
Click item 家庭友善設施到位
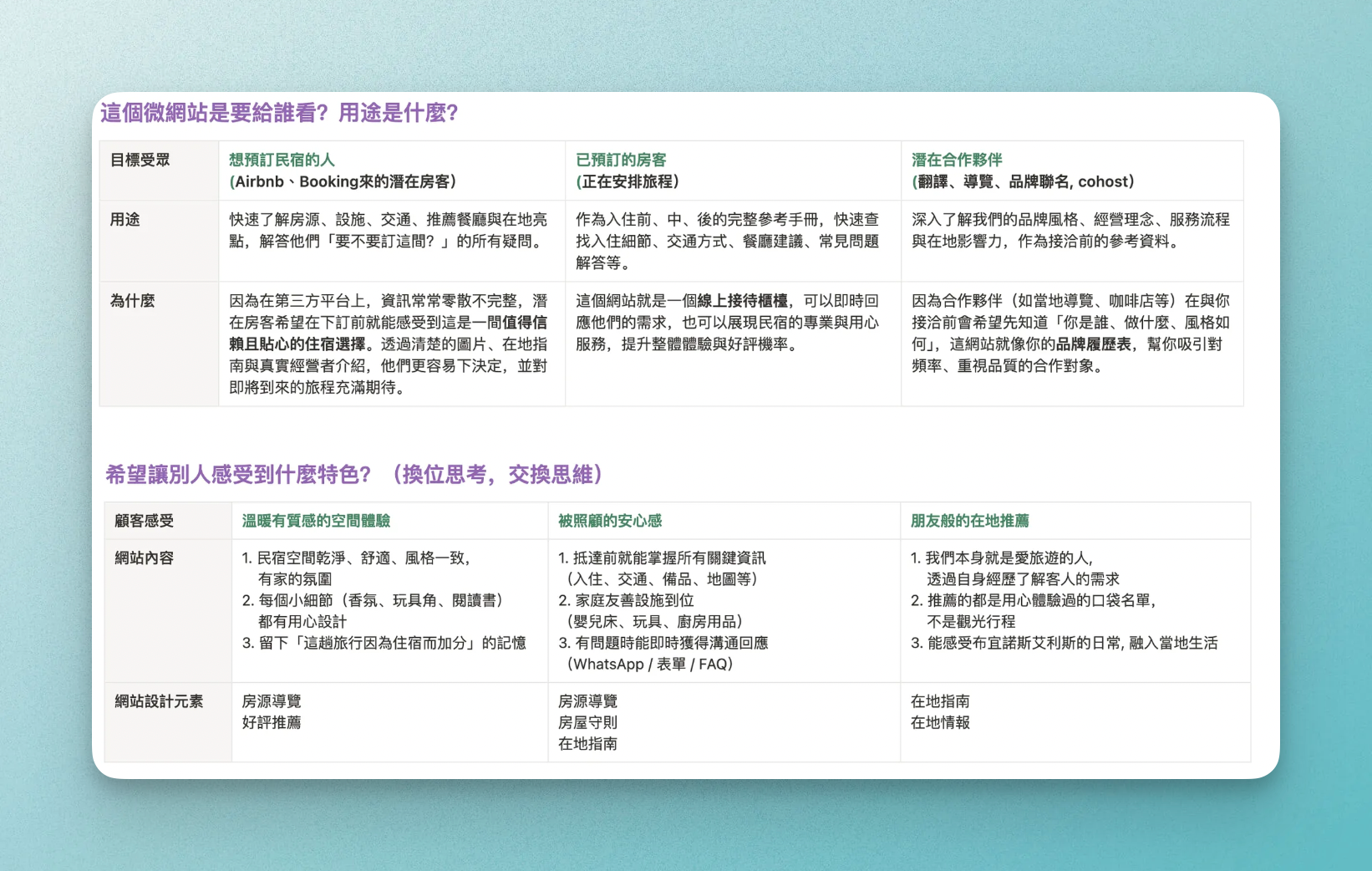coord(626,600)
